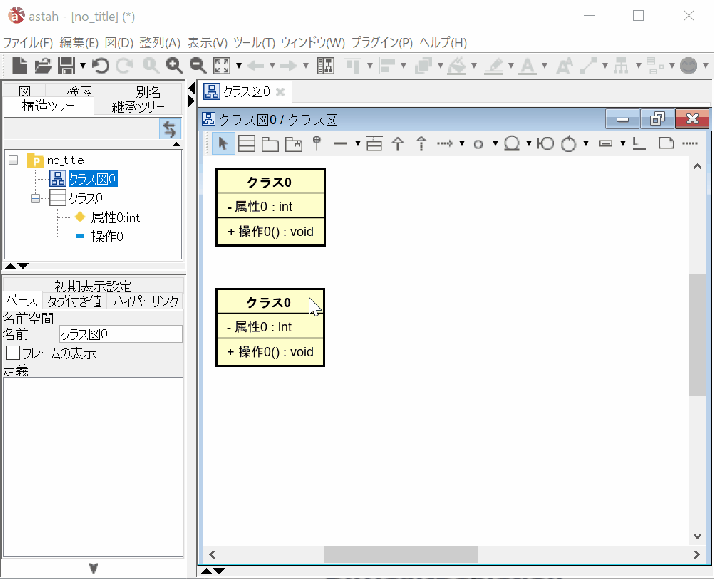Open the diagram list management icon
Screen dimensions: 714x579
(325, 66)
